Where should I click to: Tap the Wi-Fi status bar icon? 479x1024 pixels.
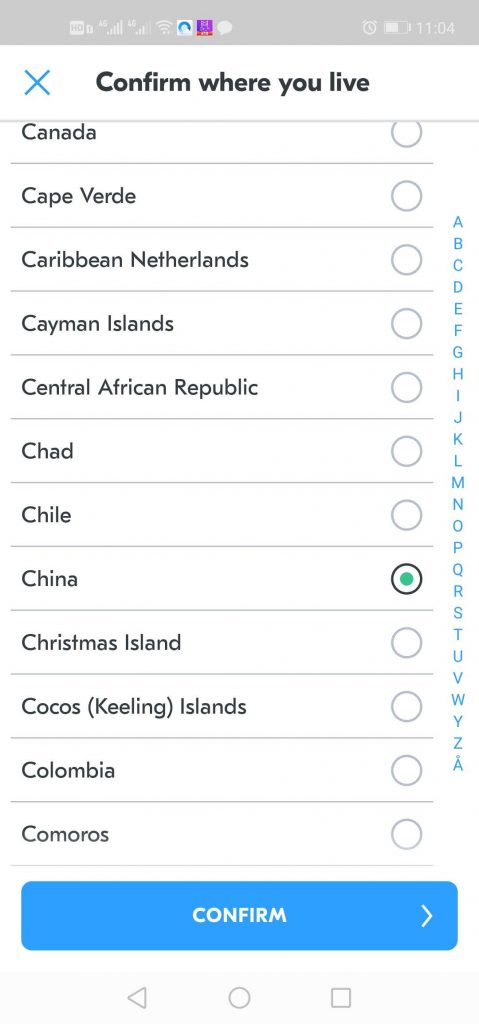coord(165,27)
